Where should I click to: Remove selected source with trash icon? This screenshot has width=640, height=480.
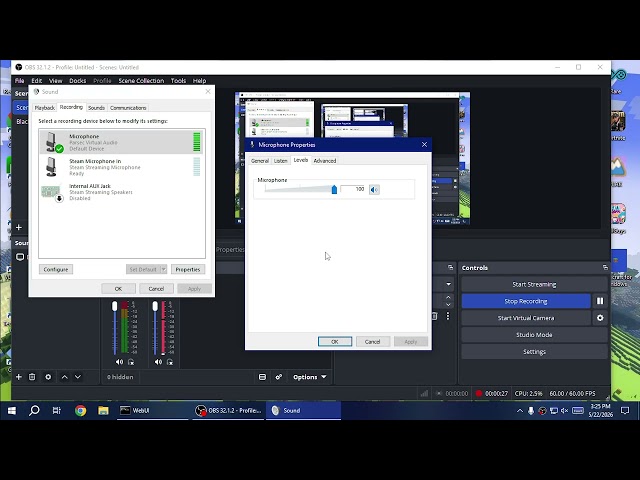coord(32,377)
